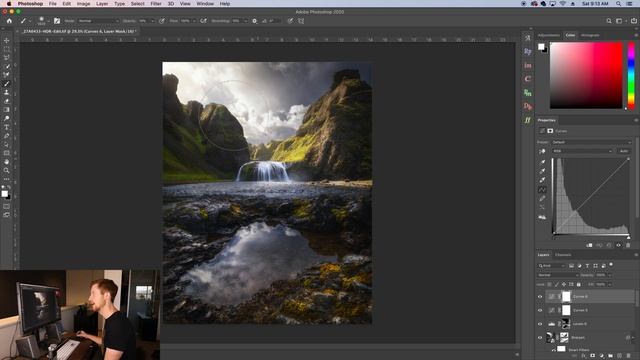
Task: Open the layer Opacity dropdown arrow
Action: click(x=610, y=275)
